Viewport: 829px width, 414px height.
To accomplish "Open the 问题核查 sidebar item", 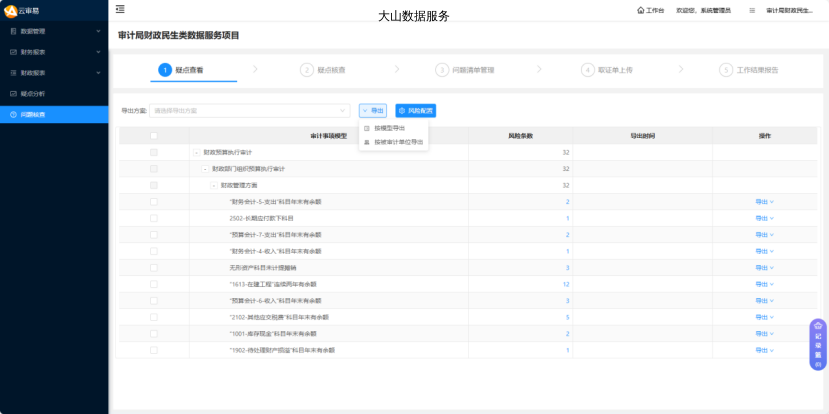I will click(x=33, y=114).
